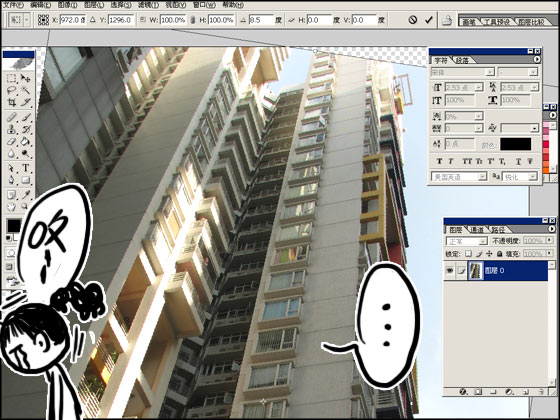Screen dimensions: 560x420
Task: Reset default foreground and background colors
Action: click(9, 238)
